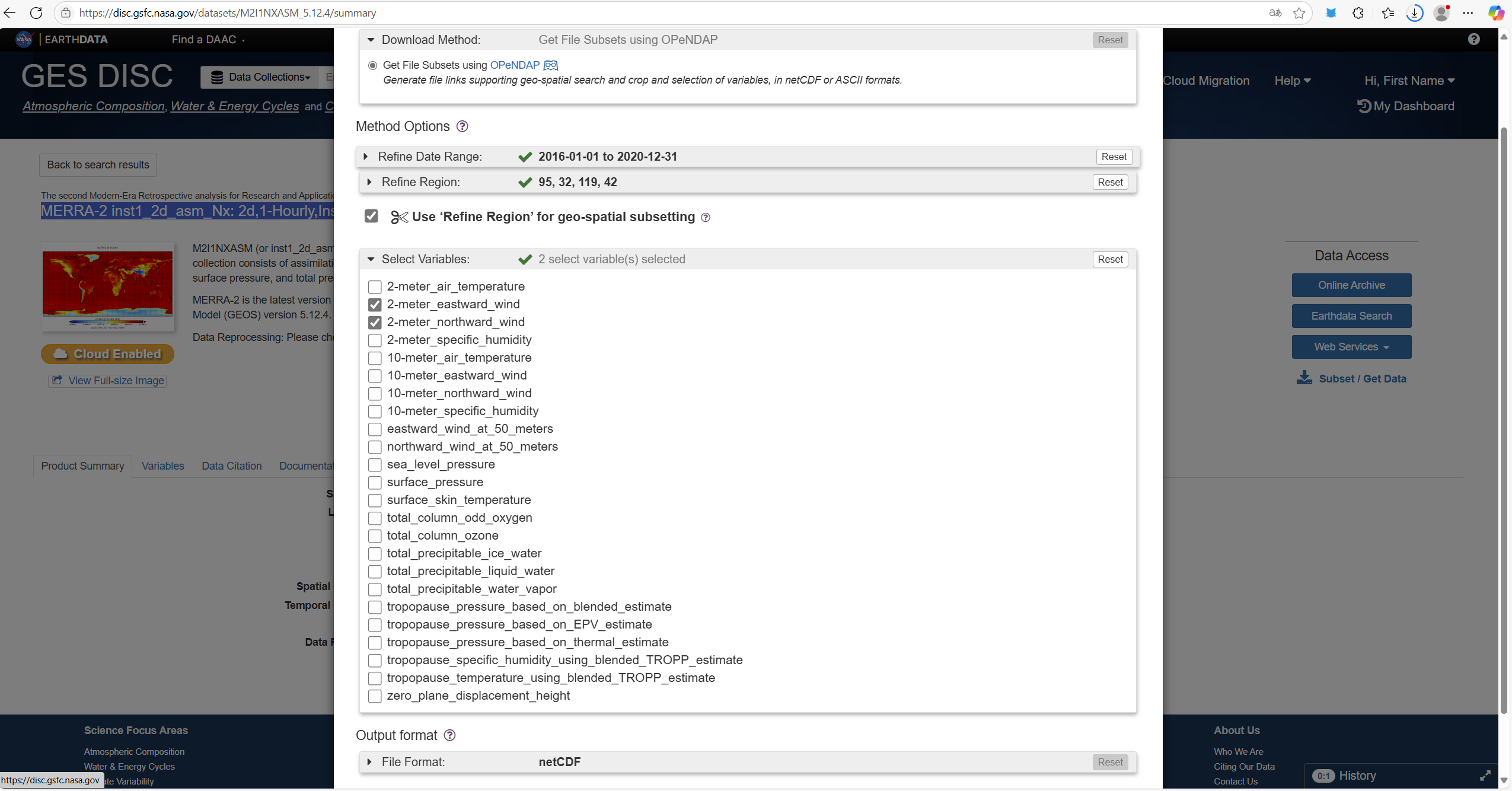The height and width of the screenshot is (791, 1512).
Task: Collapse the Select Variables section
Action: [x=371, y=259]
